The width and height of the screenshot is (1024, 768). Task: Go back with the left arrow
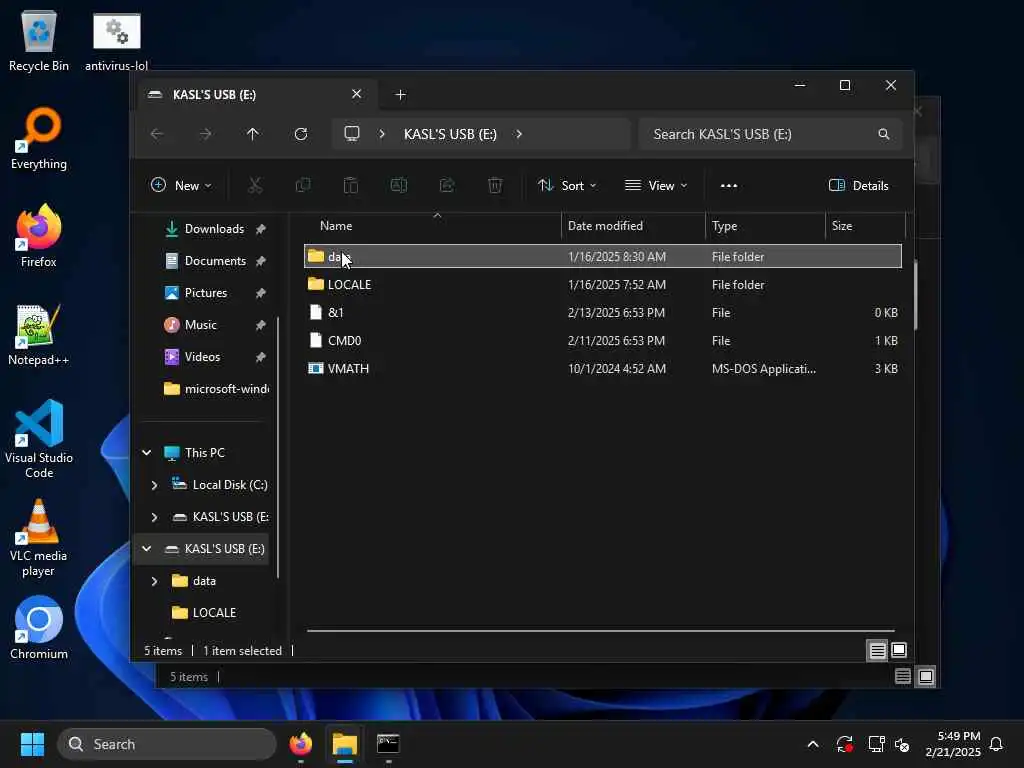157,134
